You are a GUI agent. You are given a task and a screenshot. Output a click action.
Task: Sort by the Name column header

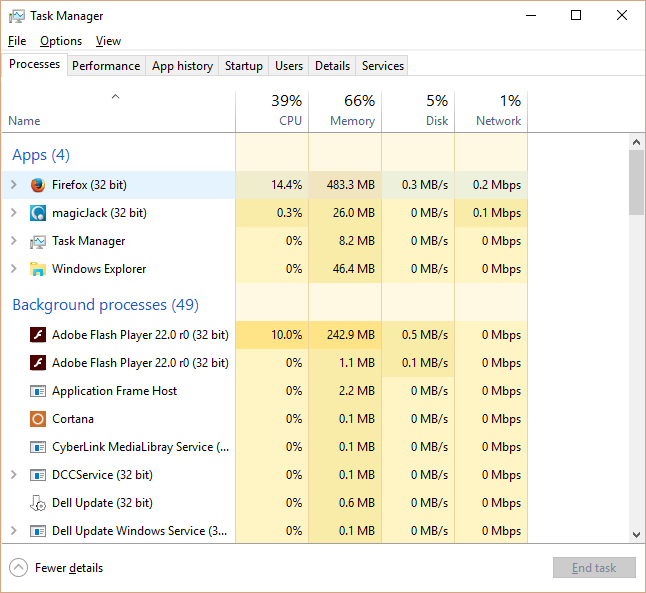pos(119,111)
